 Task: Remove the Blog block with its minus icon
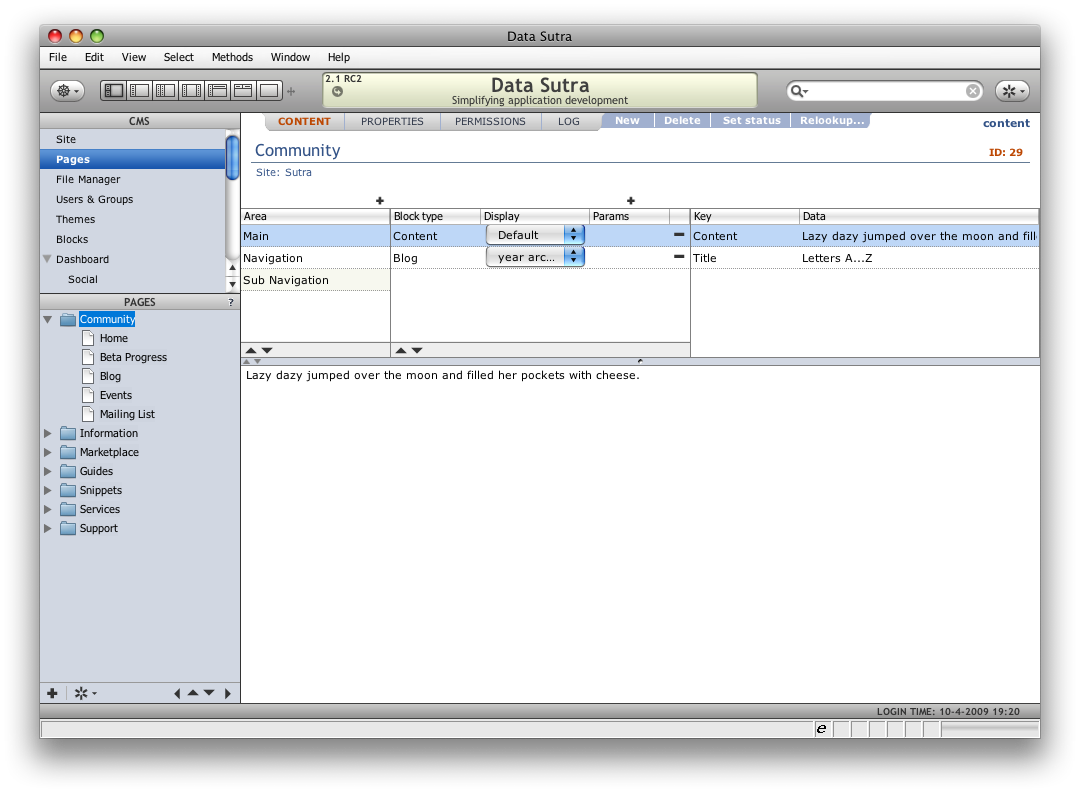678,257
